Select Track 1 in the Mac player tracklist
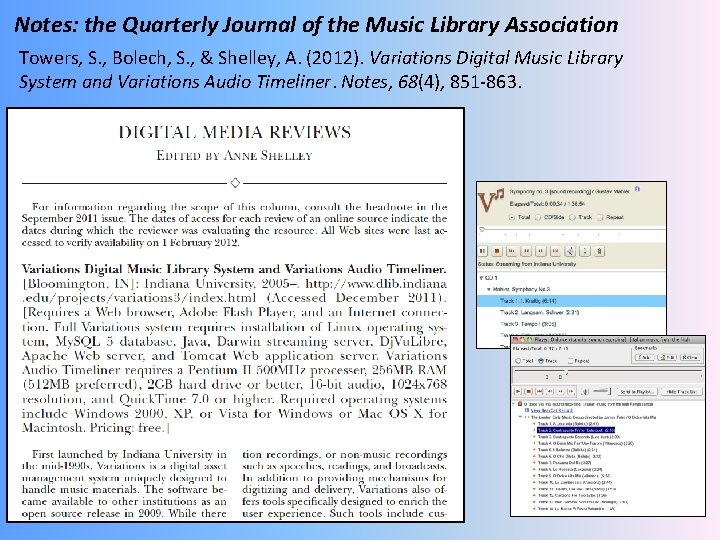720x540 pixels. 568,424
